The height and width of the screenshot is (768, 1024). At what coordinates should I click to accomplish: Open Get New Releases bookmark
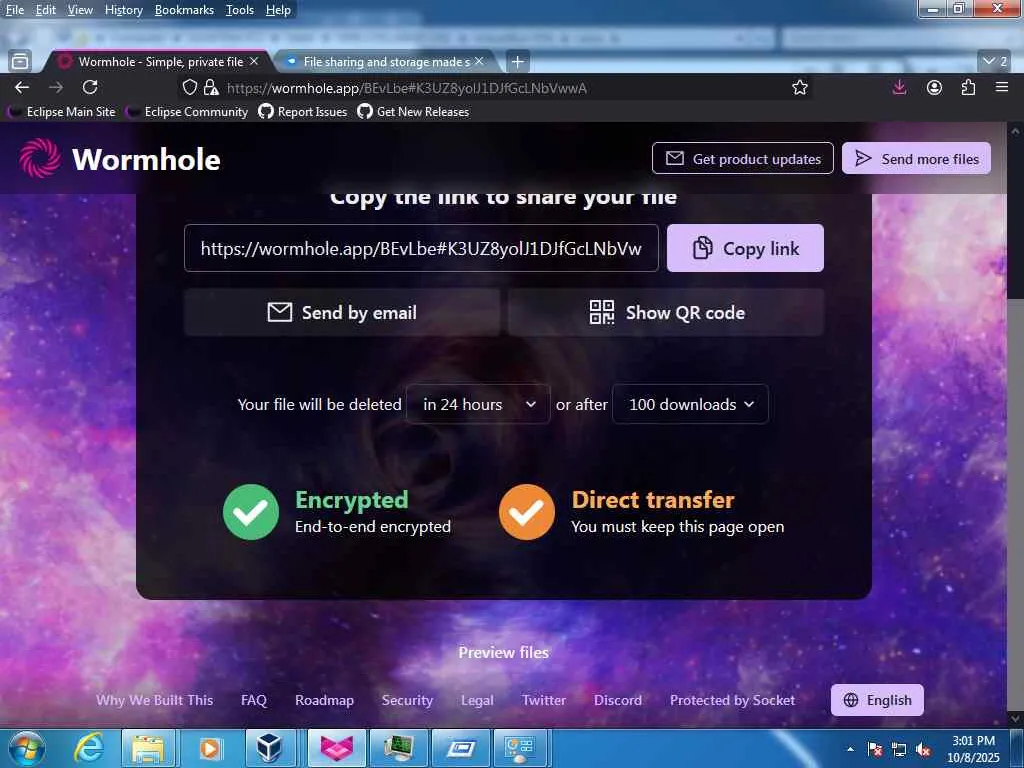click(413, 112)
